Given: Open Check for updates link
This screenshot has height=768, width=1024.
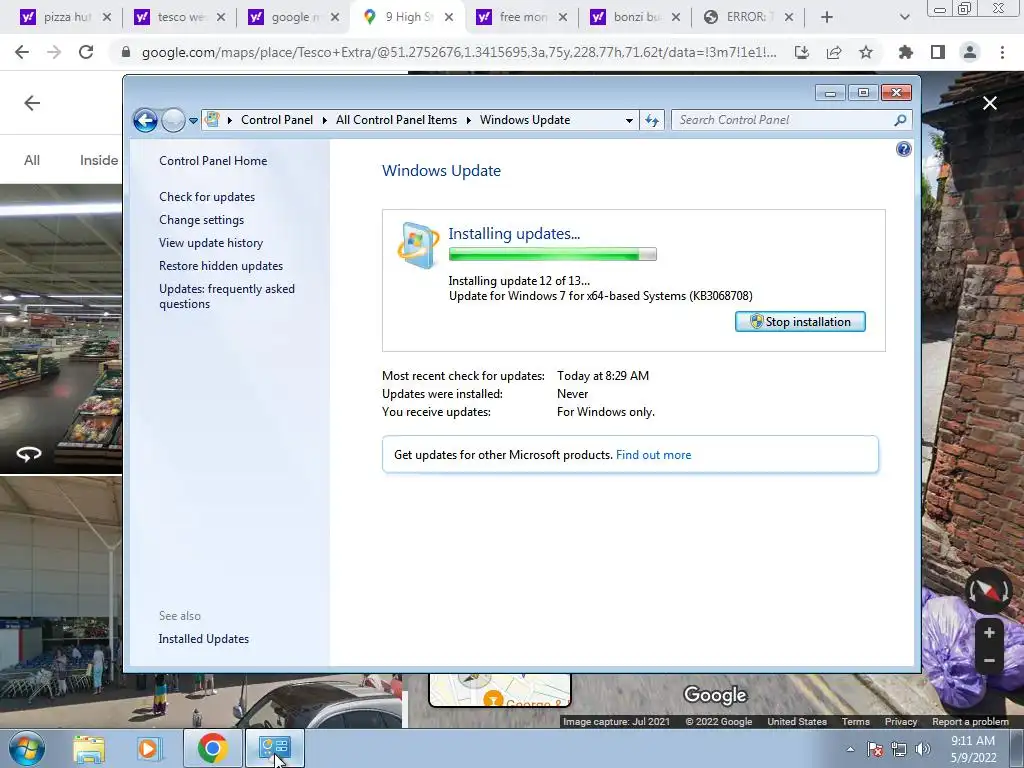Looking at the screenshot, I should pyautogui.click(x=207, y=197).
